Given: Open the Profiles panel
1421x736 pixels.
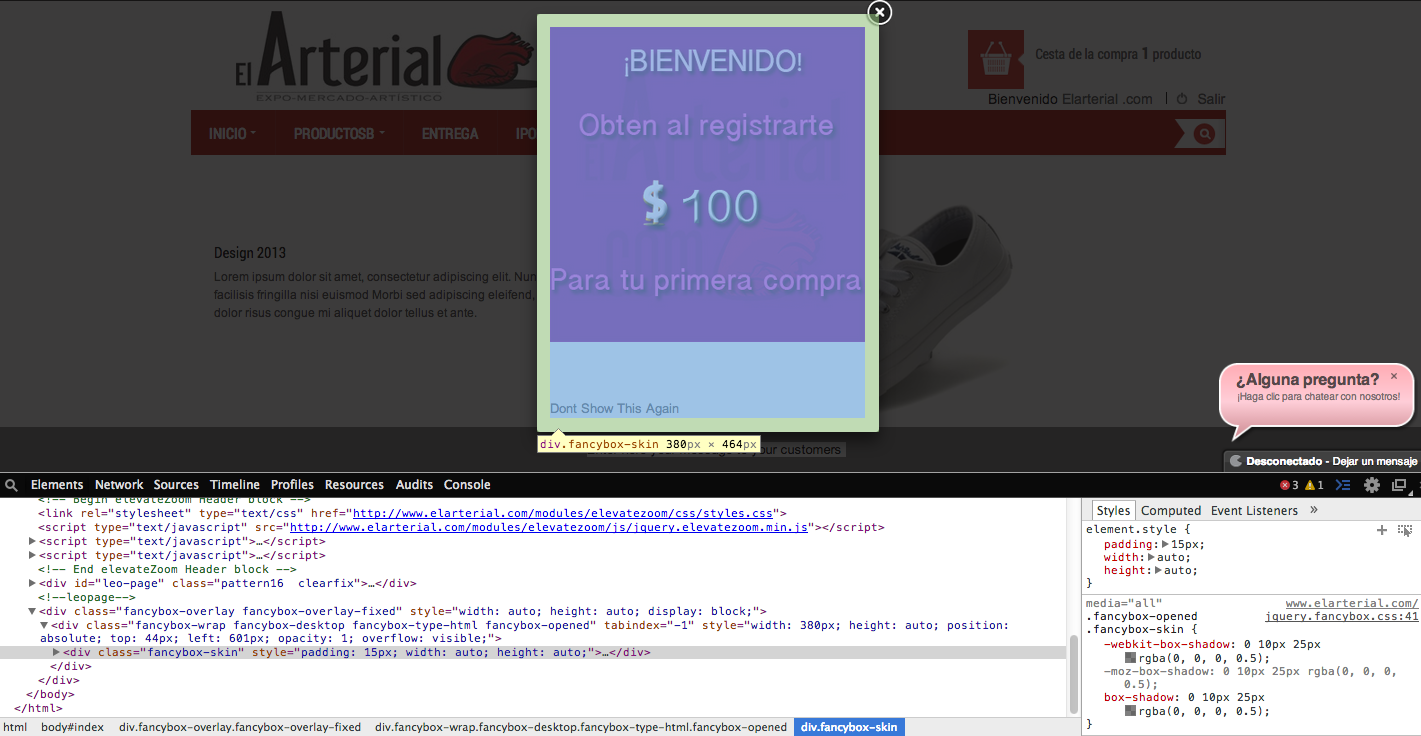Looking at the screenshot, I should click(292, 485).
